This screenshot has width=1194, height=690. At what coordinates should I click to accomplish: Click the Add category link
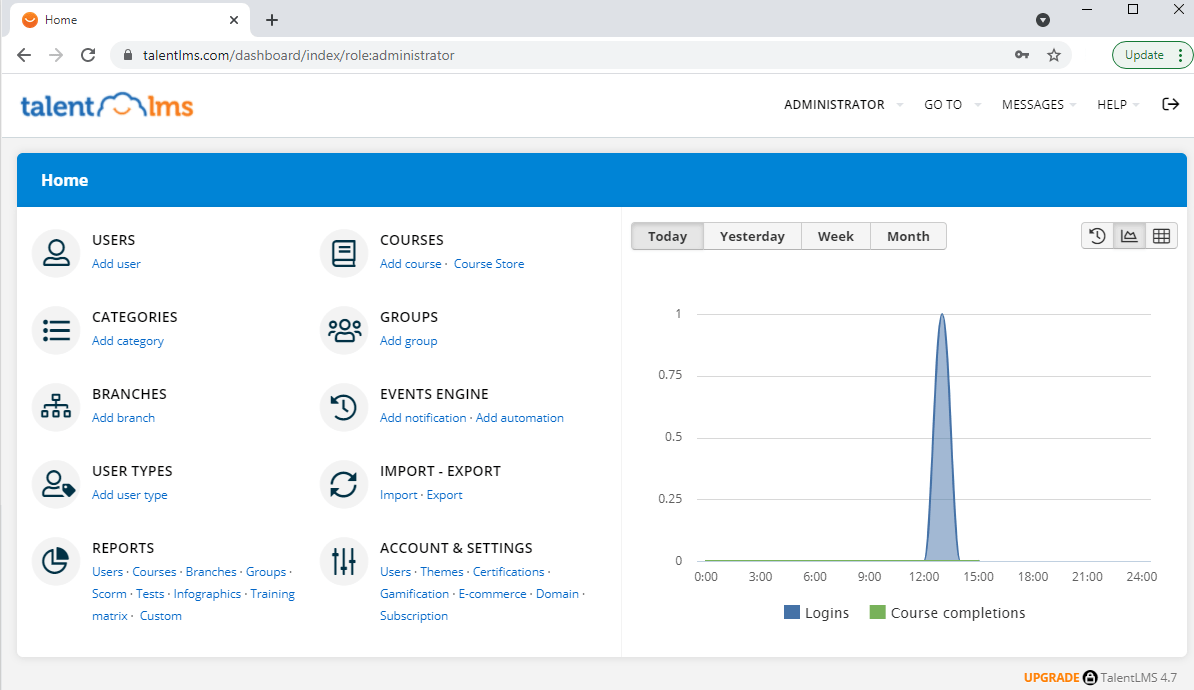point(128,340)
